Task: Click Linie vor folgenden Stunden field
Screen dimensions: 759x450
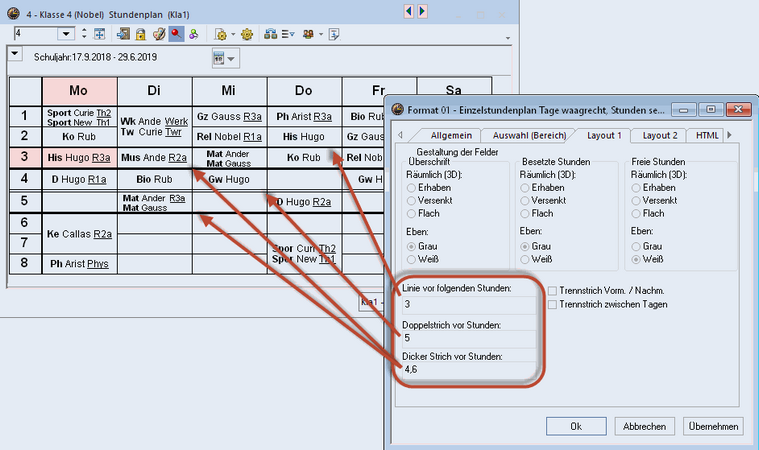Action: (x=469, y=304)
